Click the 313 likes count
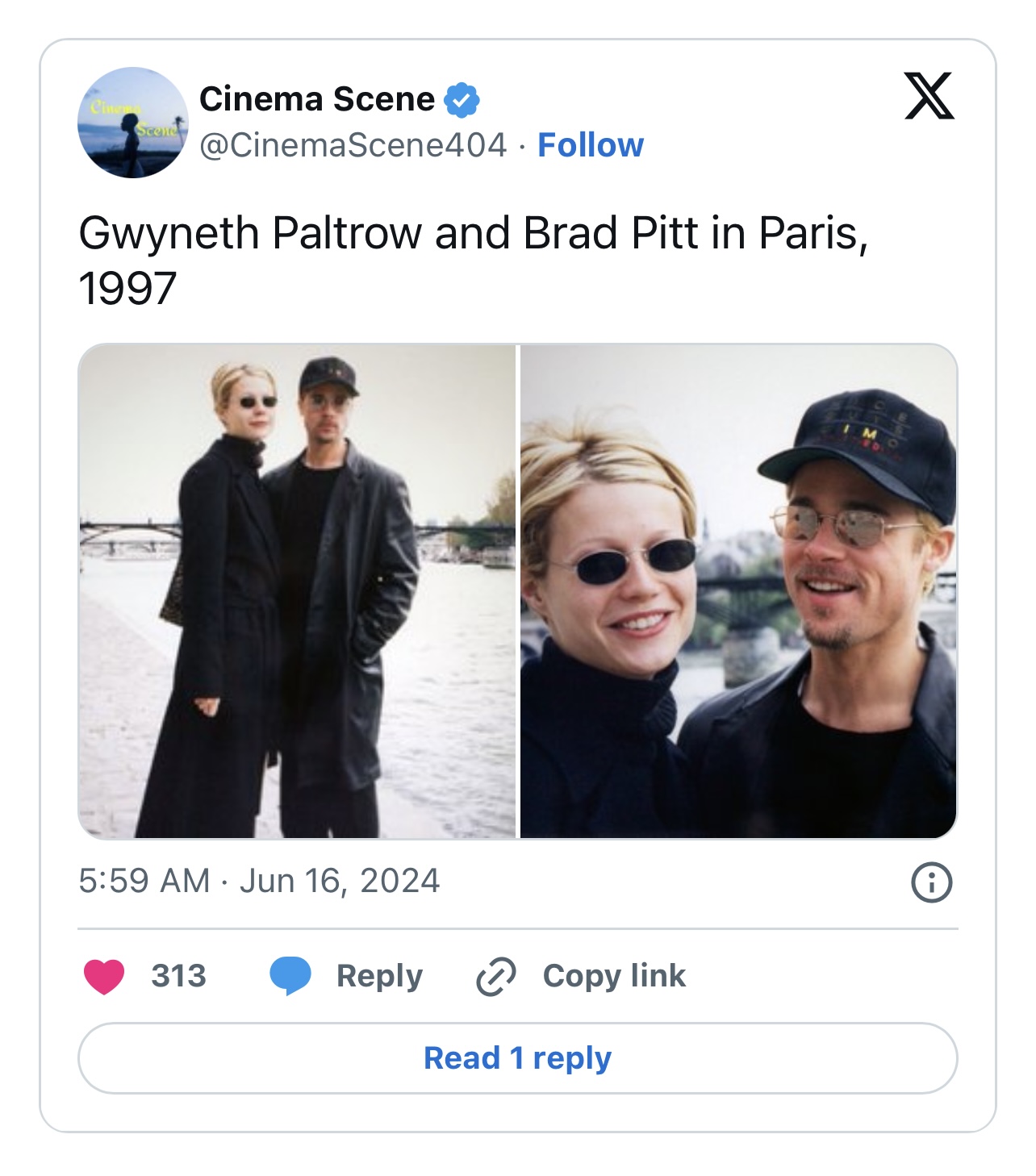The height and width of the screenshot is (1176, 1036). click(178, 976)
